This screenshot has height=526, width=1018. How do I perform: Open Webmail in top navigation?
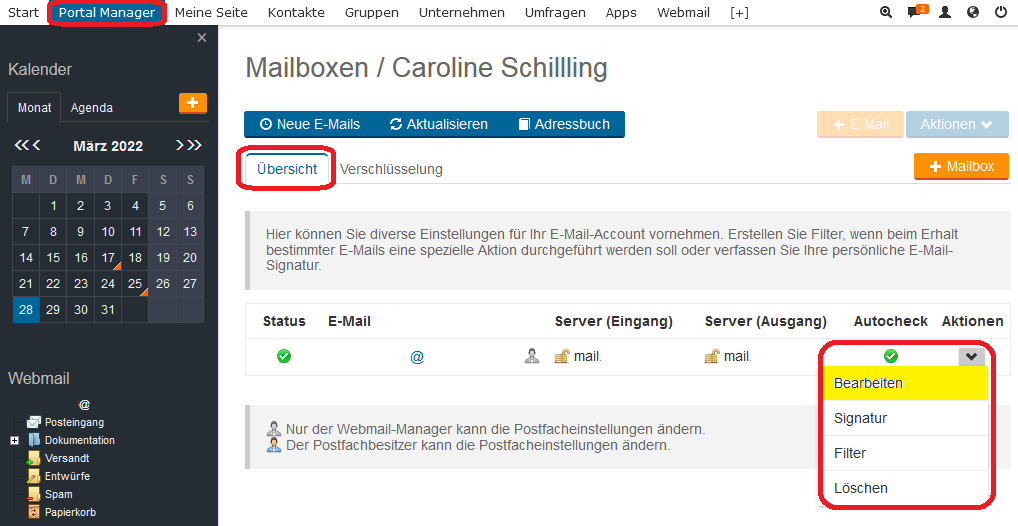[x=683, y=12]
